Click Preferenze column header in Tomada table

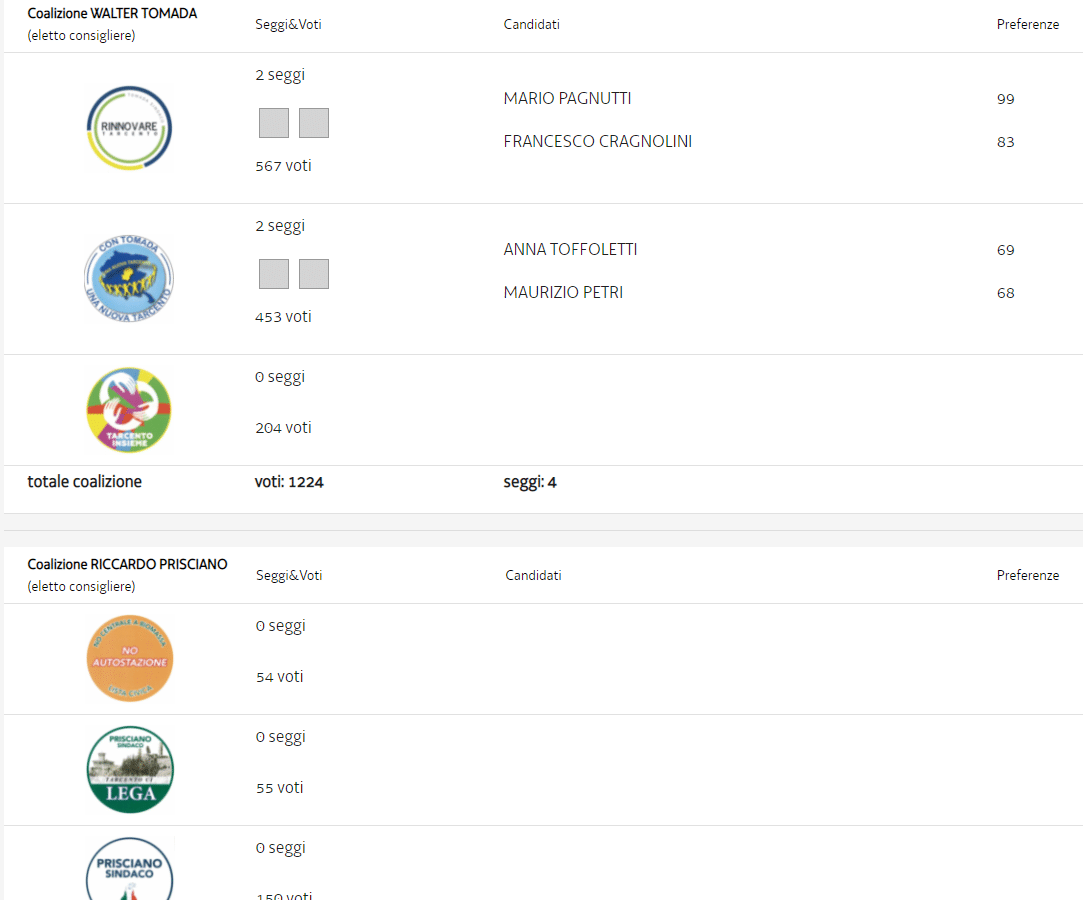coord(1027,25)
